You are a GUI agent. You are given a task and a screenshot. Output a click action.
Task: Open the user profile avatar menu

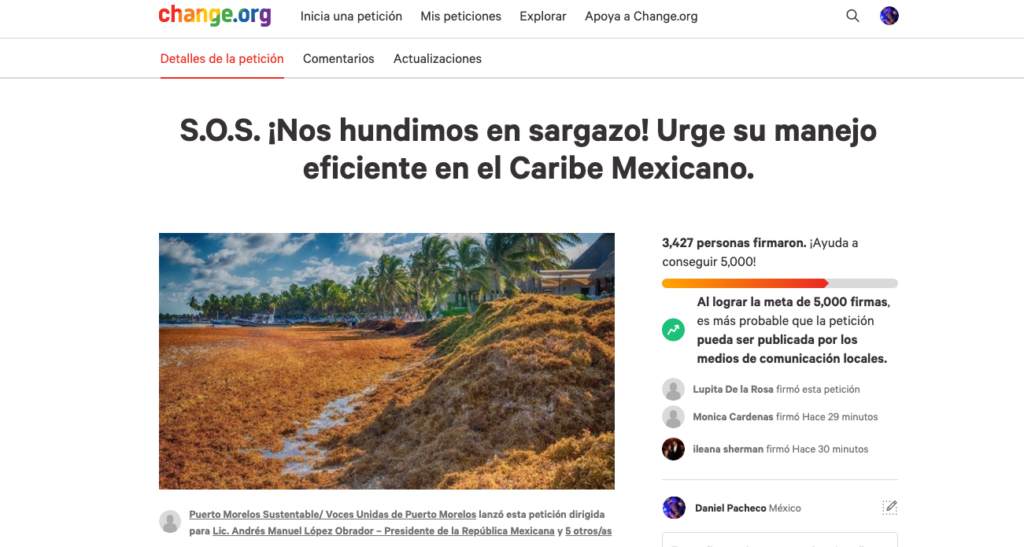click(889, 16)
